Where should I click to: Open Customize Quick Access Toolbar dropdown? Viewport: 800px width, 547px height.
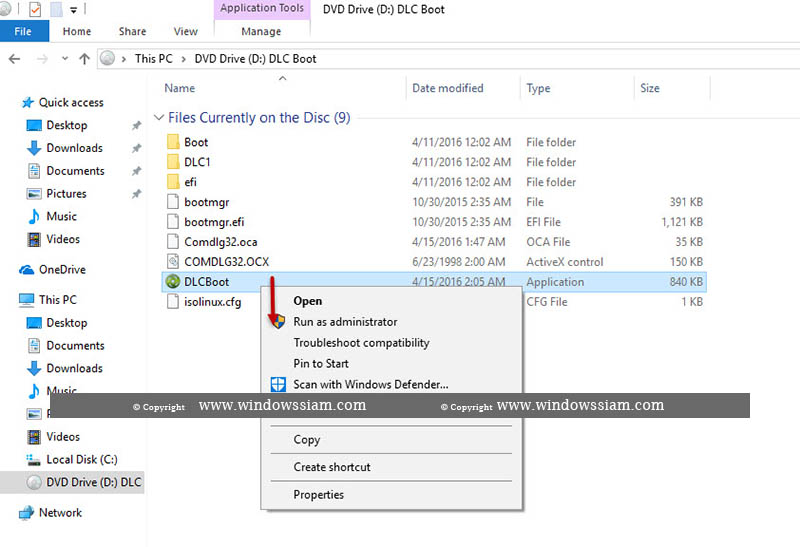pyautogui.click(x=73, y=10)
